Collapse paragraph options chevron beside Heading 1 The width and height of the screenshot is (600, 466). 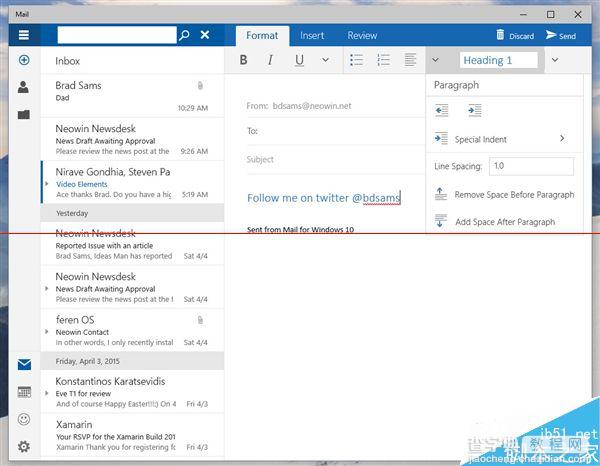coord(435,60)
